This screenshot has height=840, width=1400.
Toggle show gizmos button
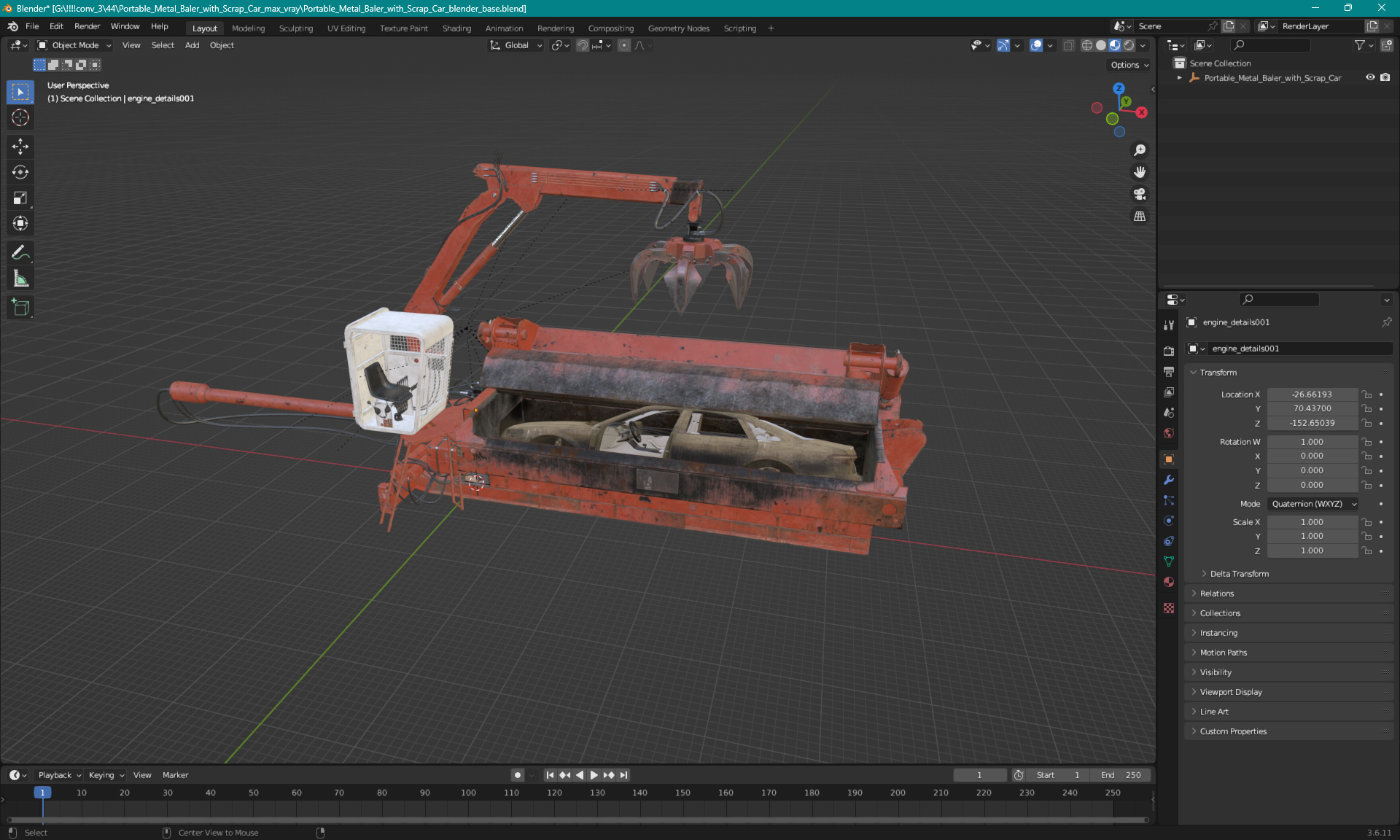pyautogui.click(x=1003, y=45)
